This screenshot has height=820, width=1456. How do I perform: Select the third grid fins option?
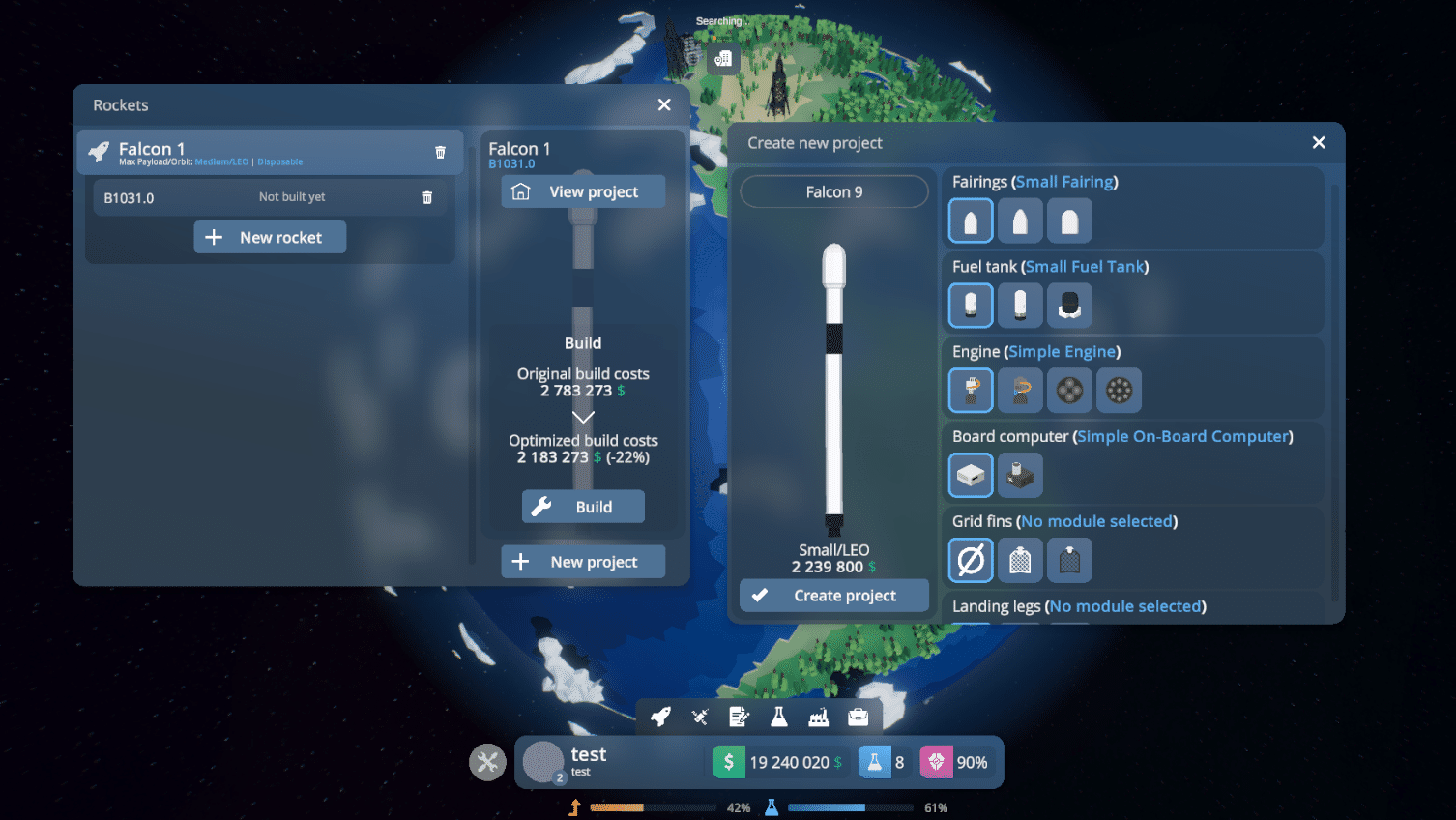point(1069,560)
